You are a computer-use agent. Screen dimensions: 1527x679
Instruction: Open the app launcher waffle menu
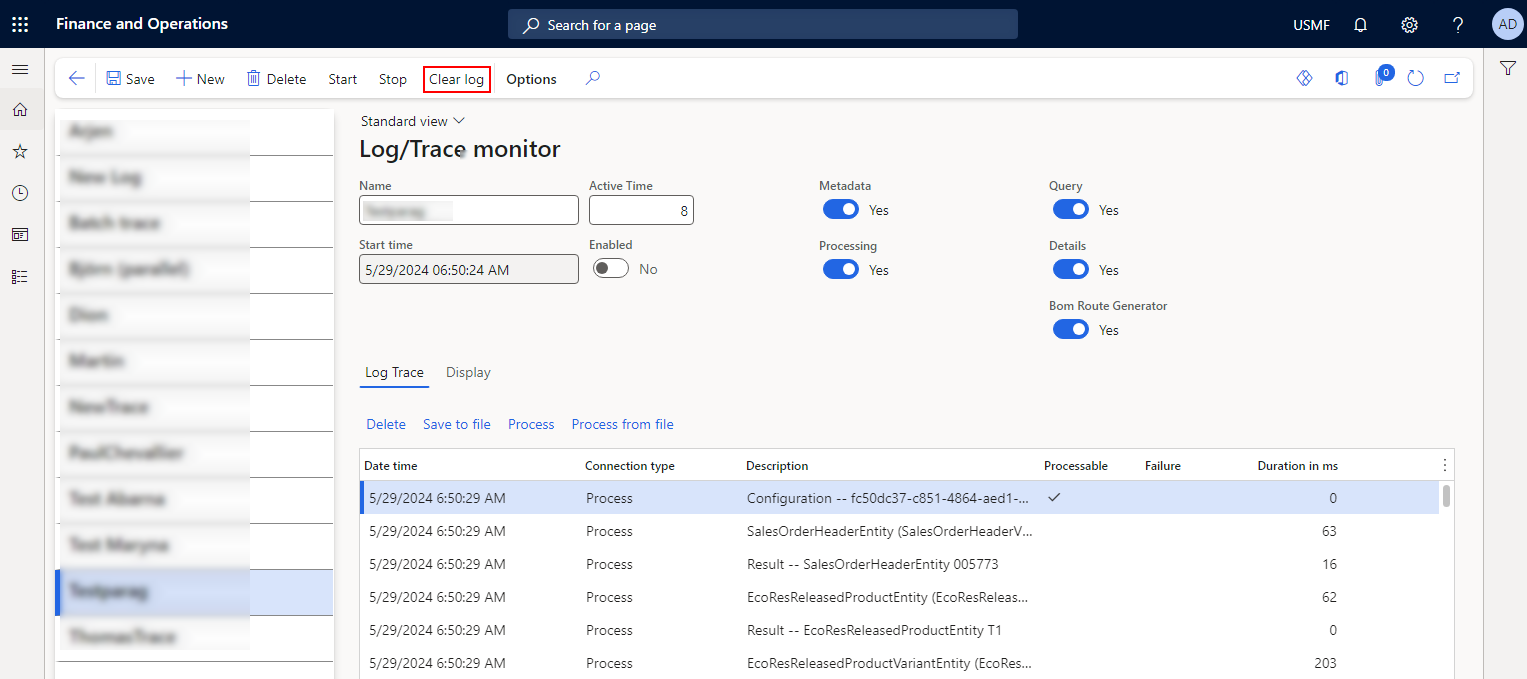tap(20, 24)
